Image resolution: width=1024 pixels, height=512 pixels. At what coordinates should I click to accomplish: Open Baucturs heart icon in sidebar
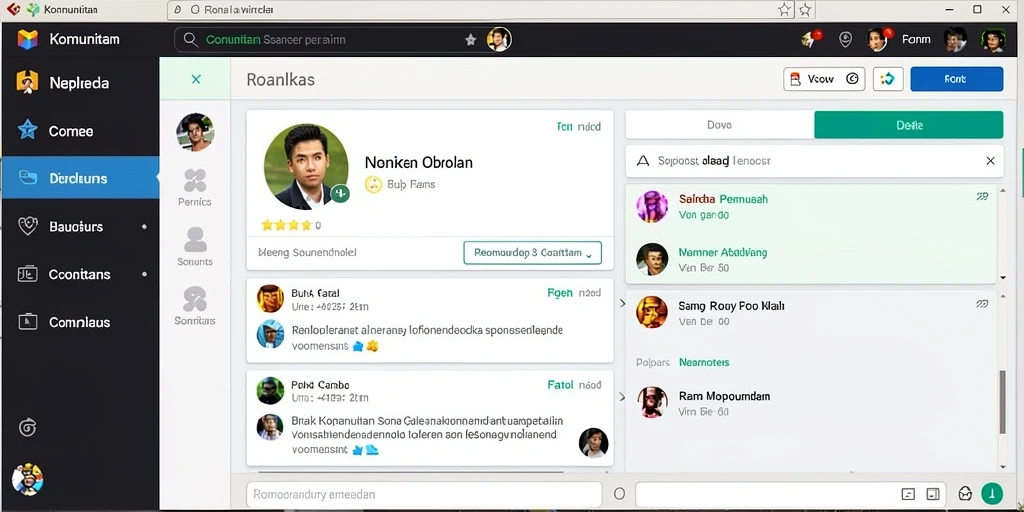27,227
